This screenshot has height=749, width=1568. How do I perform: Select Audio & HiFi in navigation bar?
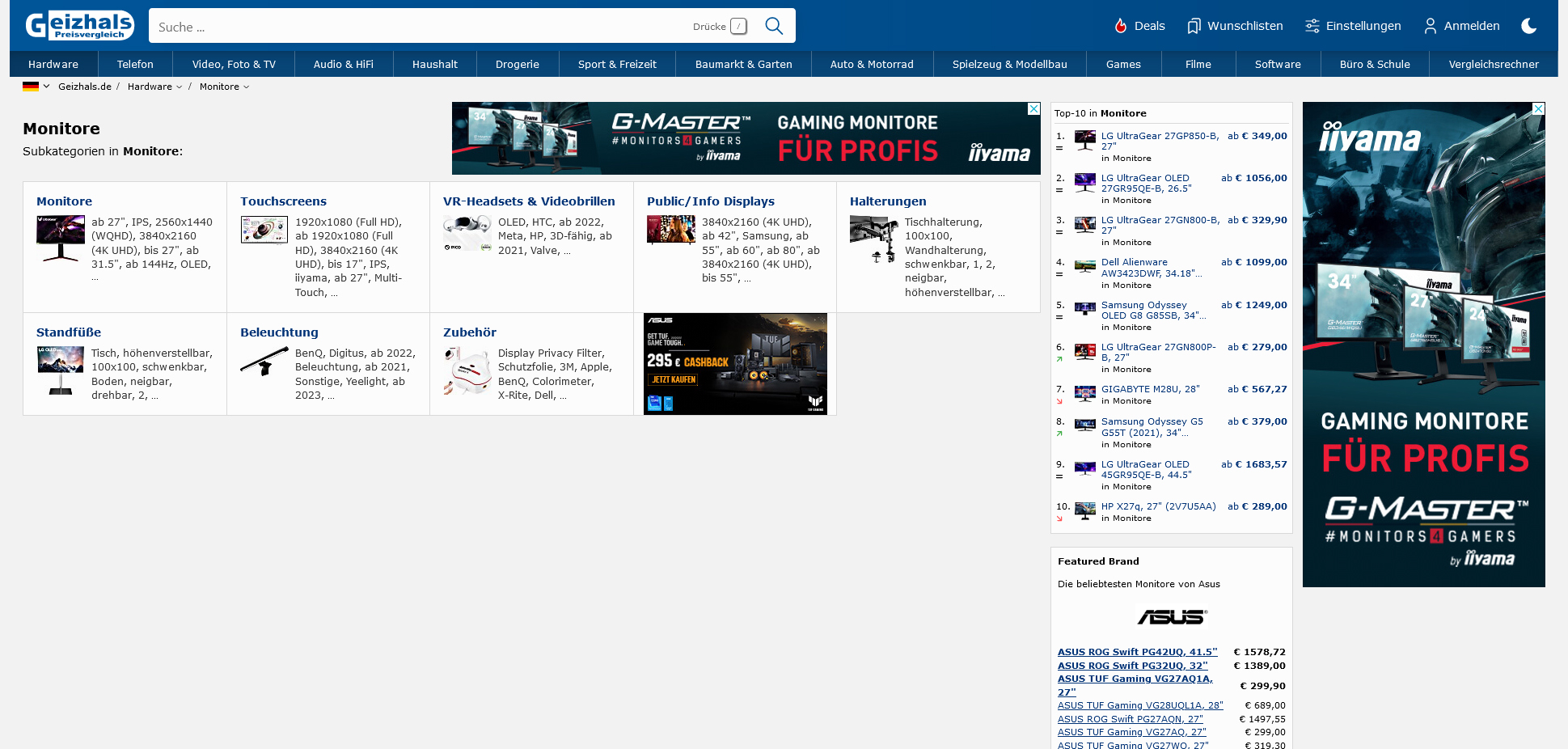coord(343,64)
